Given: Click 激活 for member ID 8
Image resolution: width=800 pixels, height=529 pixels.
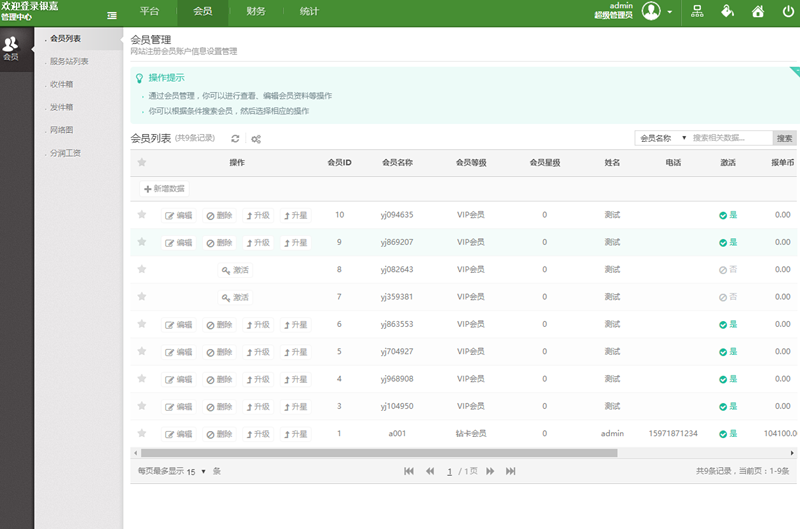Looking at the screenshot, I should pos(235,270).
